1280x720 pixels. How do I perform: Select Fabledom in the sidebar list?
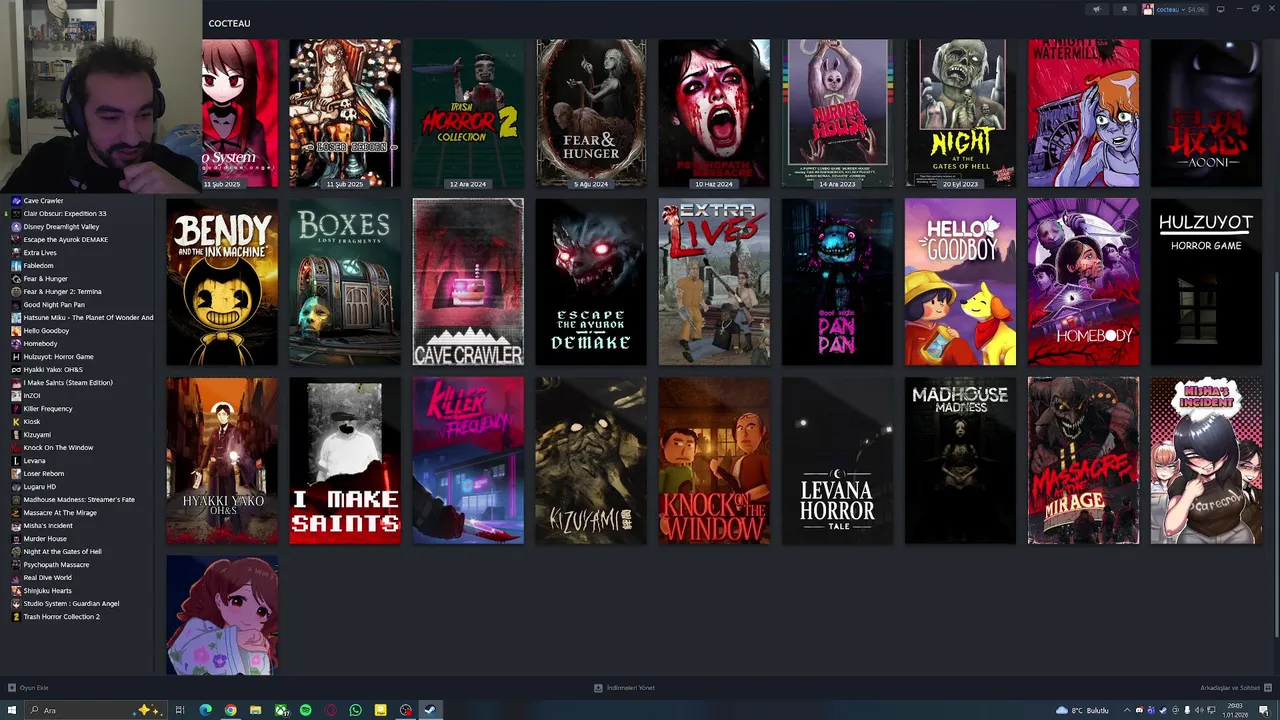coord(38,265)
